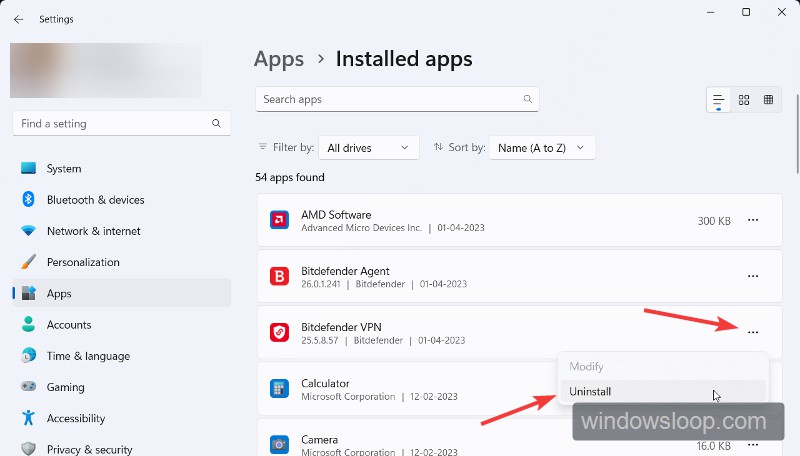Click the Calculator app icon
Screen dimensions: 800x456
point(280,388)
